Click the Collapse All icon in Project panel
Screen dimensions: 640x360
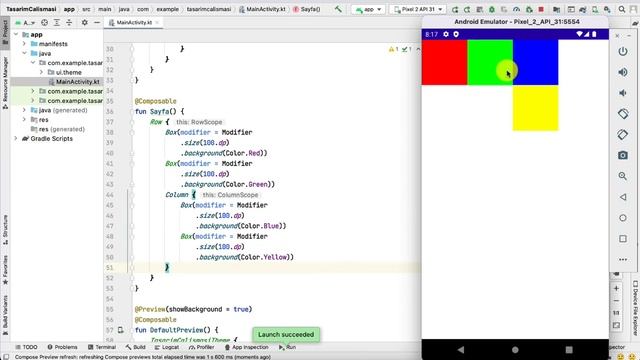(69, 23)
